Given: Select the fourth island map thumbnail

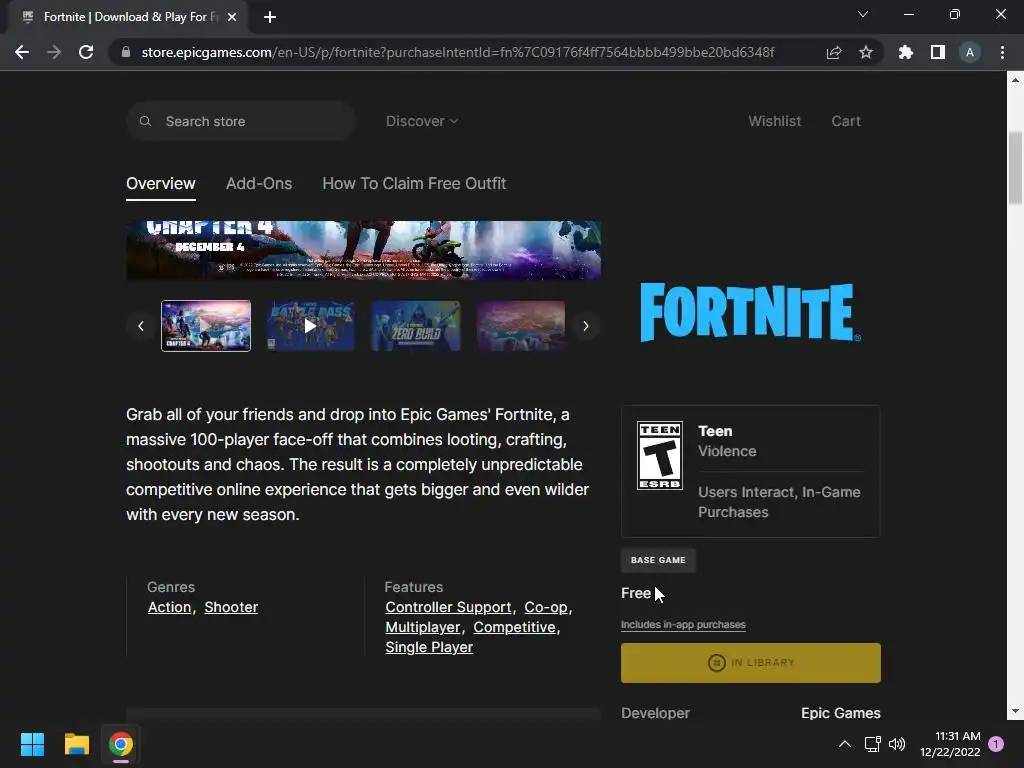Looking at the screenshot, I should pos(521,326).
